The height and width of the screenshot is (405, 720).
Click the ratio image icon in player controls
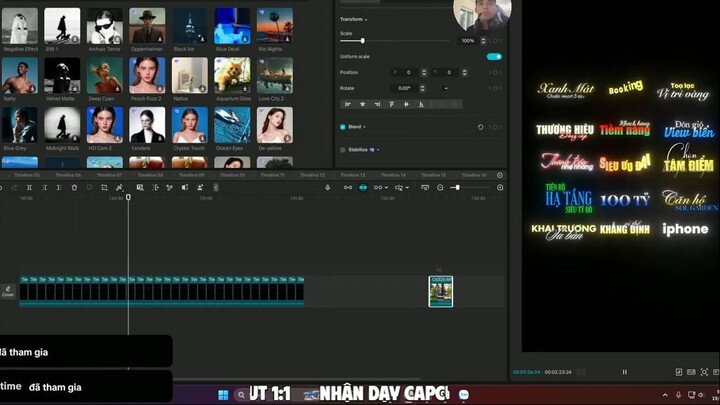(691, 372)
